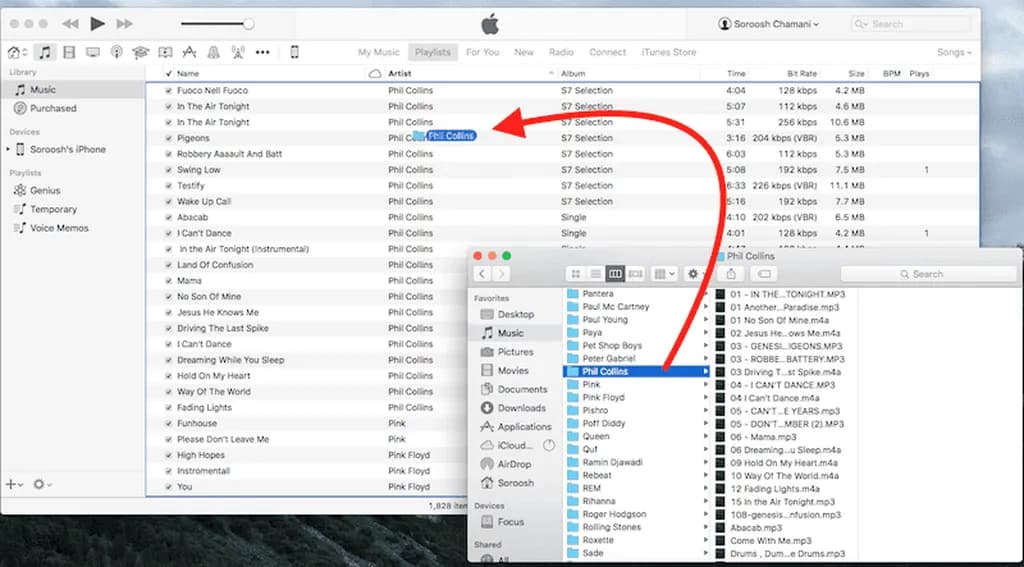Screen dimensions: 1024x567
Task: Click the Share icon in Finder toolbar
Action: [x=731, y=273]
